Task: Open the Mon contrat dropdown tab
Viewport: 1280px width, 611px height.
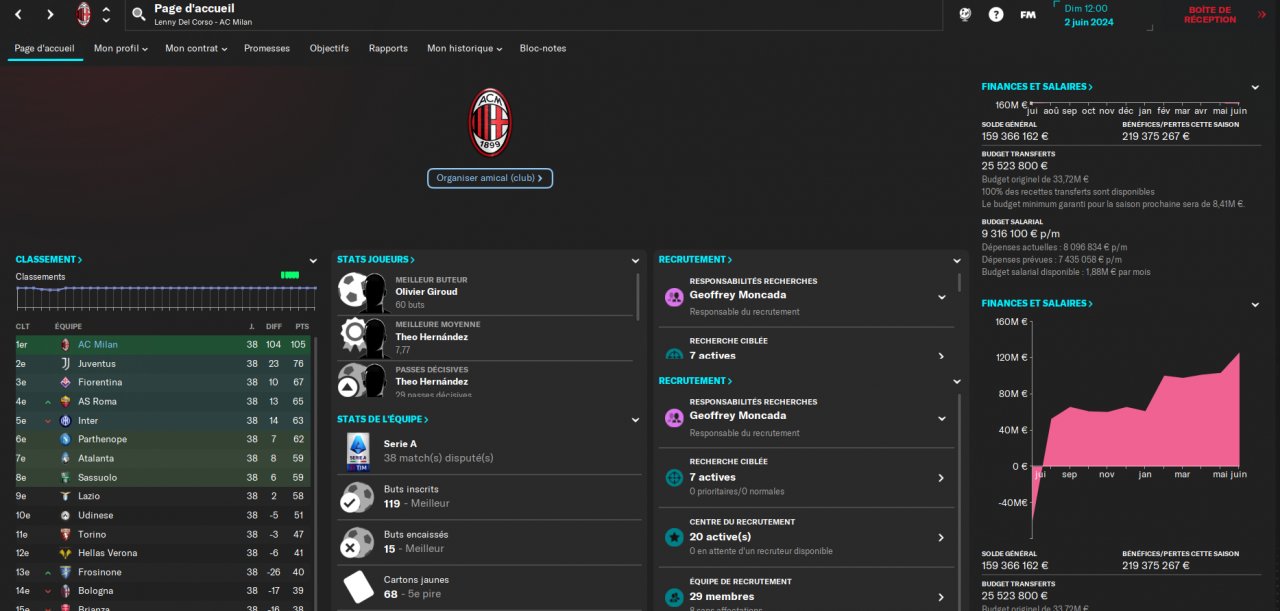Action: coord(195,48)
